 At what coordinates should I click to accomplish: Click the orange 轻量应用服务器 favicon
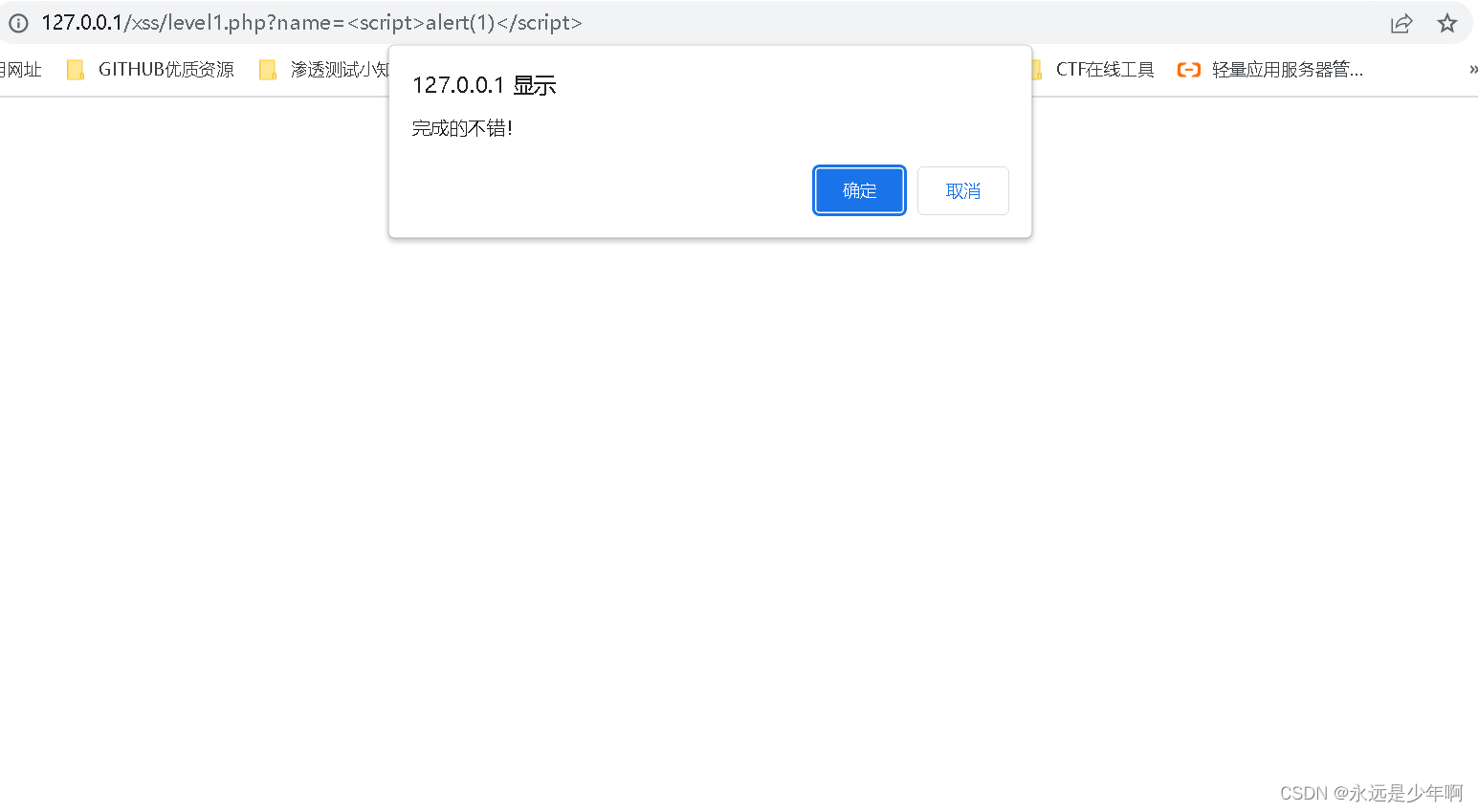tap(1189, 70)
